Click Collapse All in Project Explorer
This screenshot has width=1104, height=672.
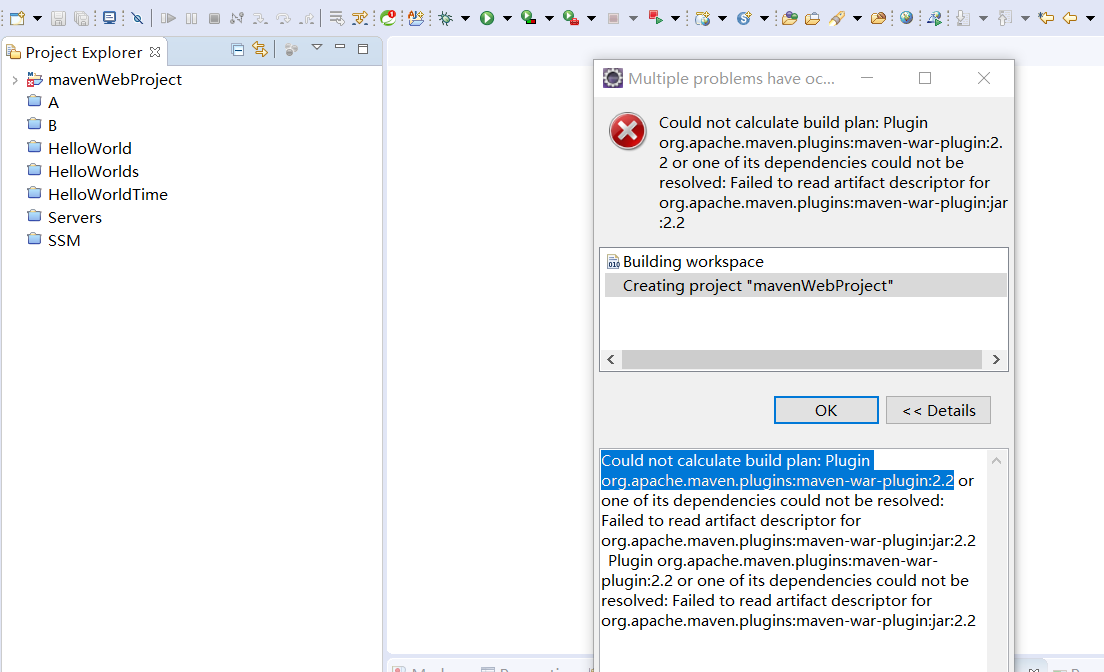238,49
